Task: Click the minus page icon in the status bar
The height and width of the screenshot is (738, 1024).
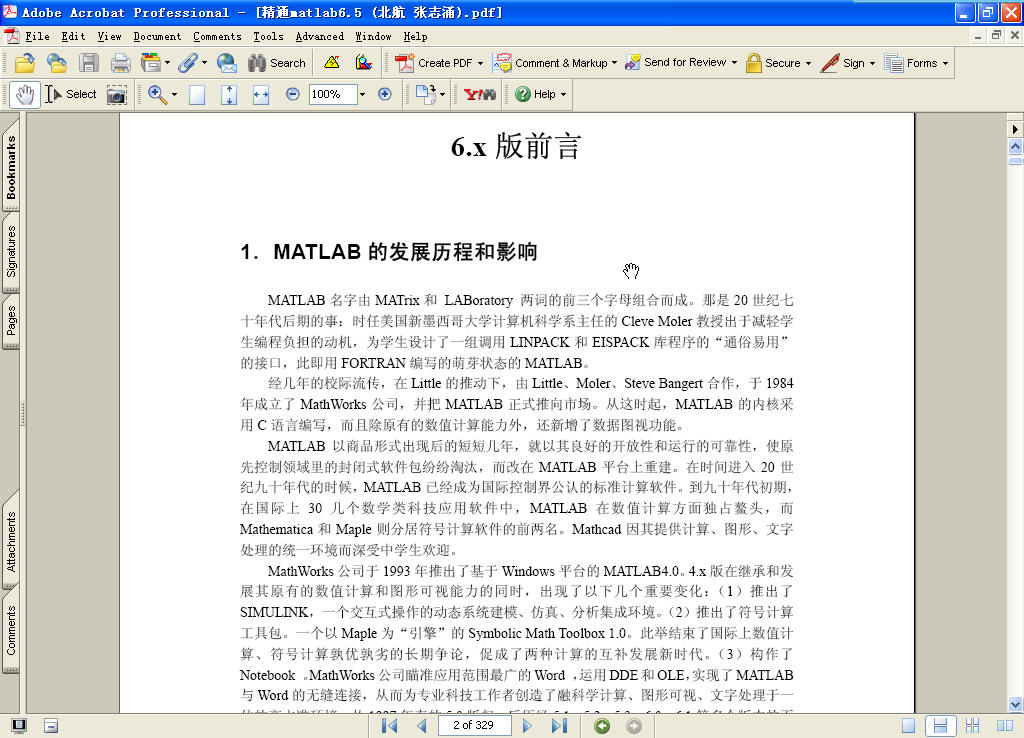Action: click(51, 726)
